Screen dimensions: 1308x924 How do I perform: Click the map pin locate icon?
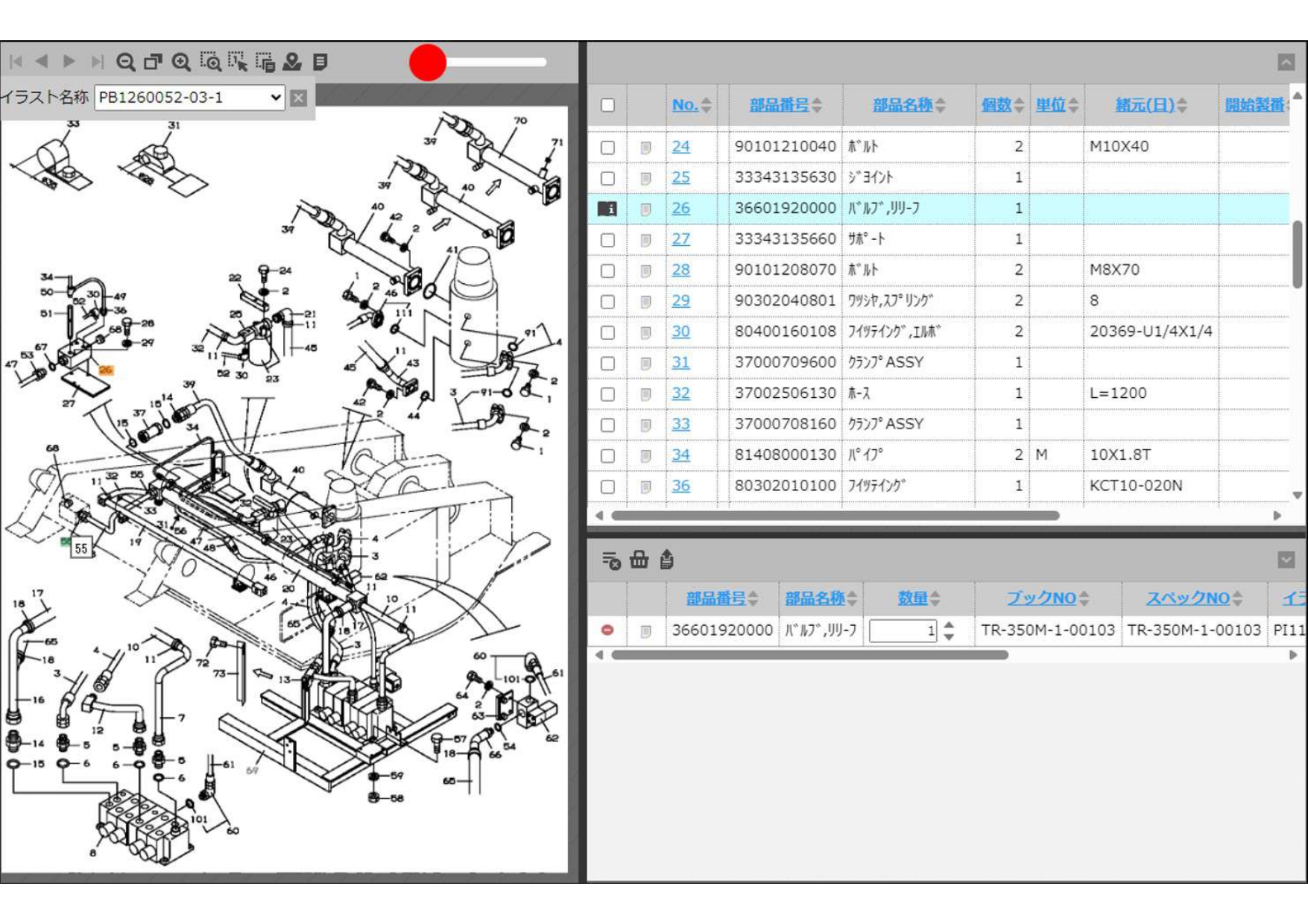pos(292,62)
